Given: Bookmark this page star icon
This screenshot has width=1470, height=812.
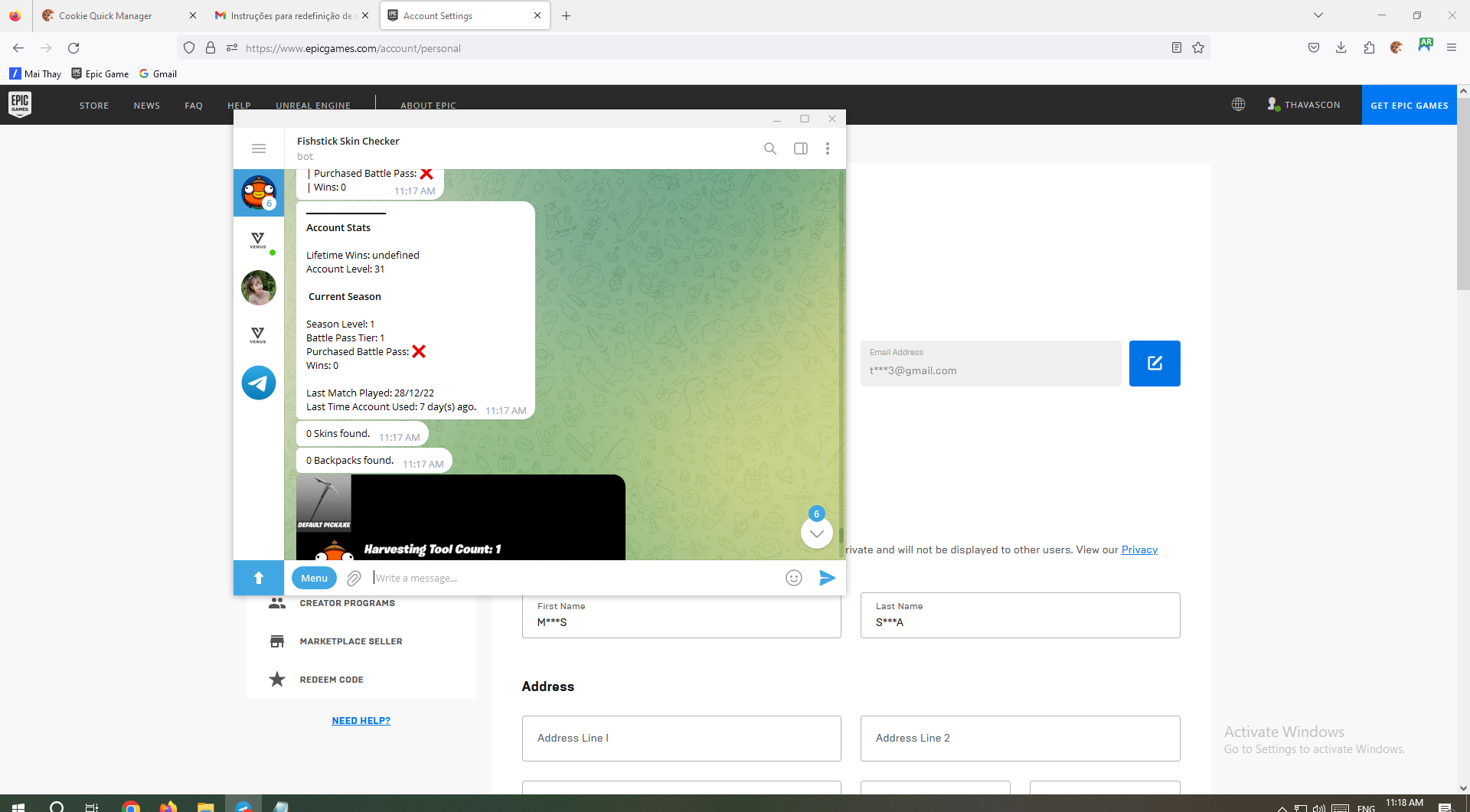Looking at the screenshot, I should pos(1198,47).
